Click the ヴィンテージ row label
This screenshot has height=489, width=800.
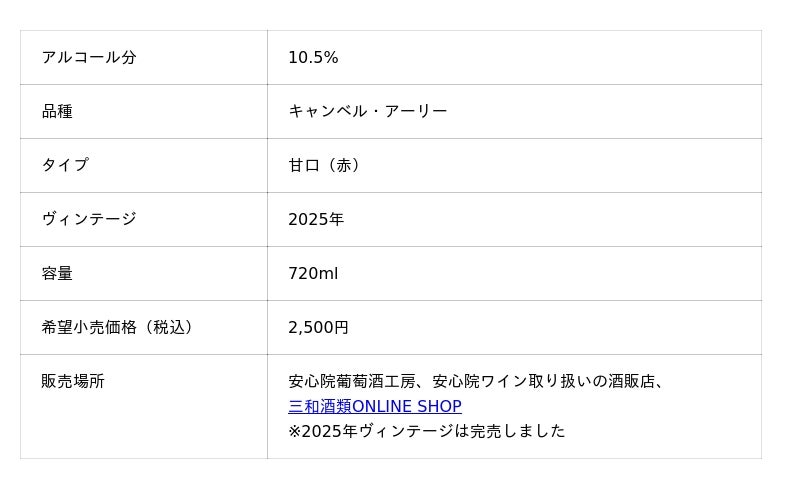coord(89,220)
